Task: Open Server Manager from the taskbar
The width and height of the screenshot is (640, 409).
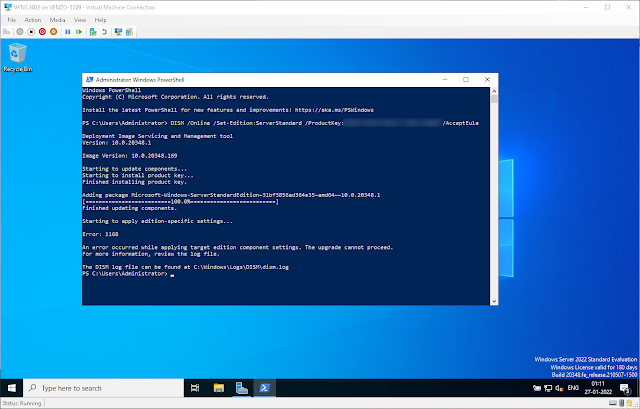Action: point(242,388)
